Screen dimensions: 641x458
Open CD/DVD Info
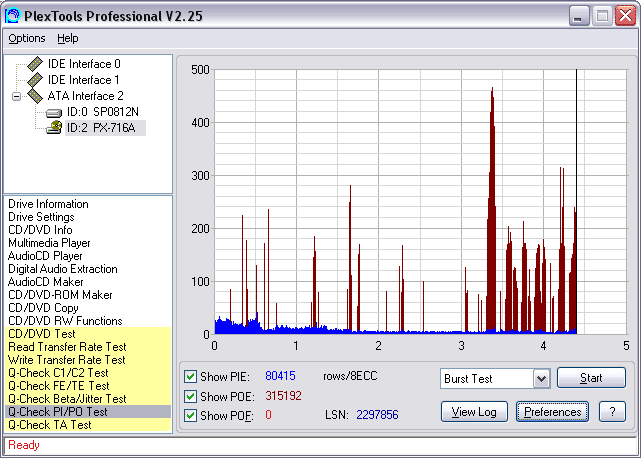(x=40, y=230)
